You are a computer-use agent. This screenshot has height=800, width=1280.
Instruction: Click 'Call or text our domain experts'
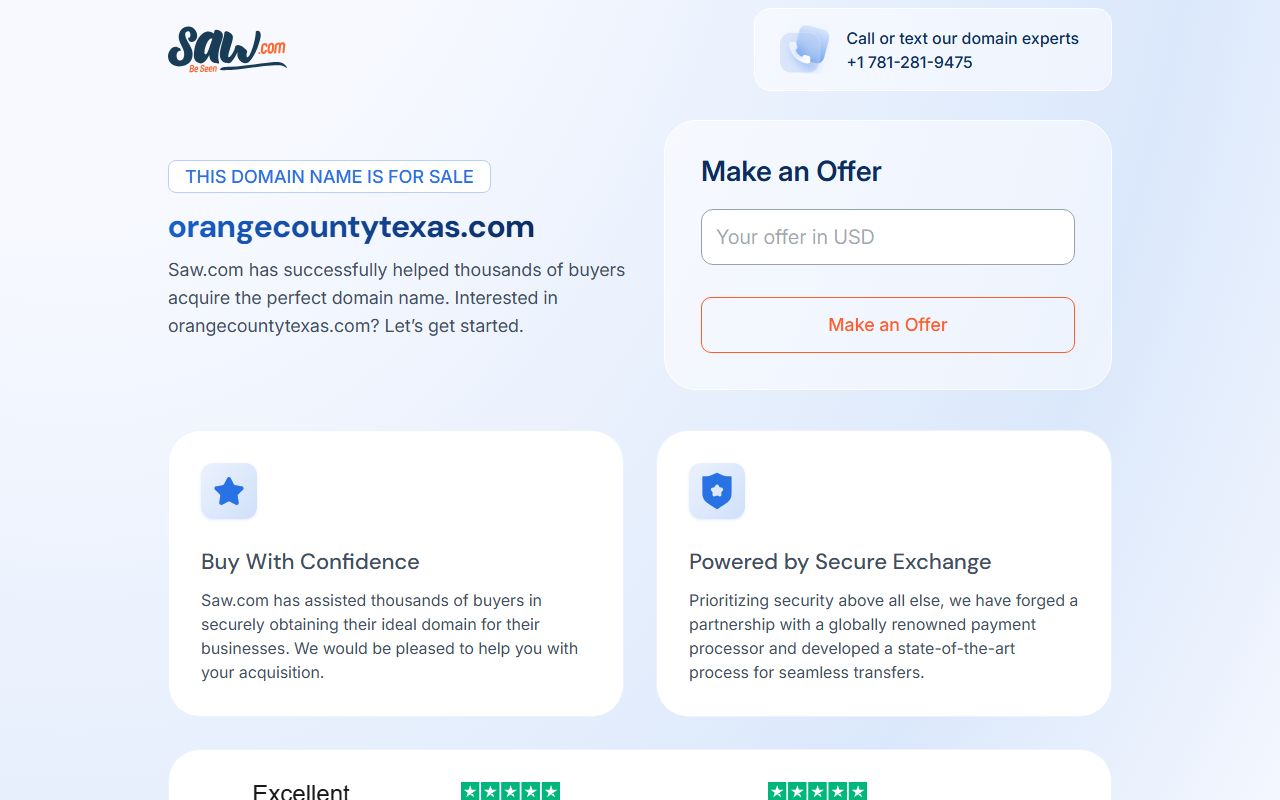[x=962, y=38]
